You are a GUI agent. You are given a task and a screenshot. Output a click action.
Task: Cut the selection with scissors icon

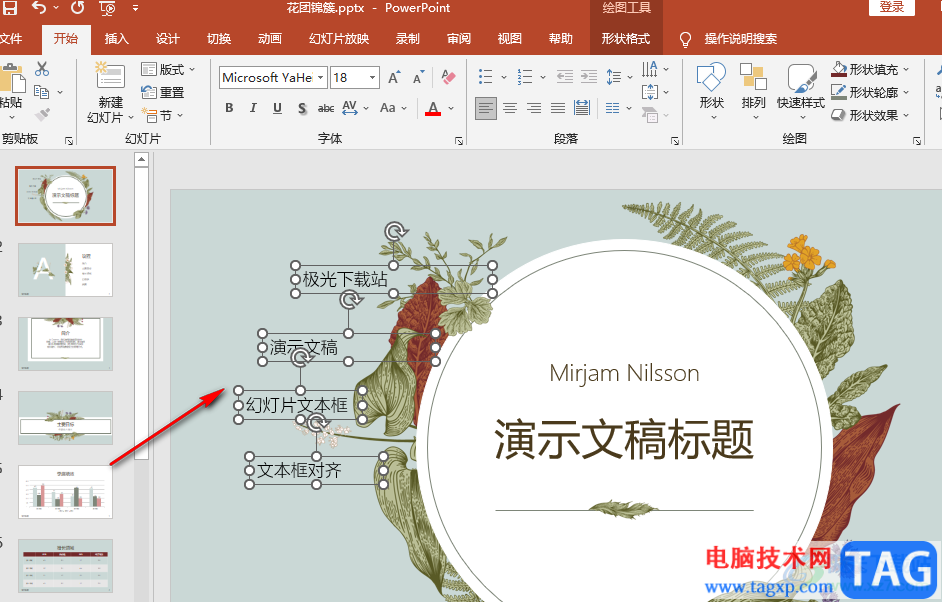point(41,68)
